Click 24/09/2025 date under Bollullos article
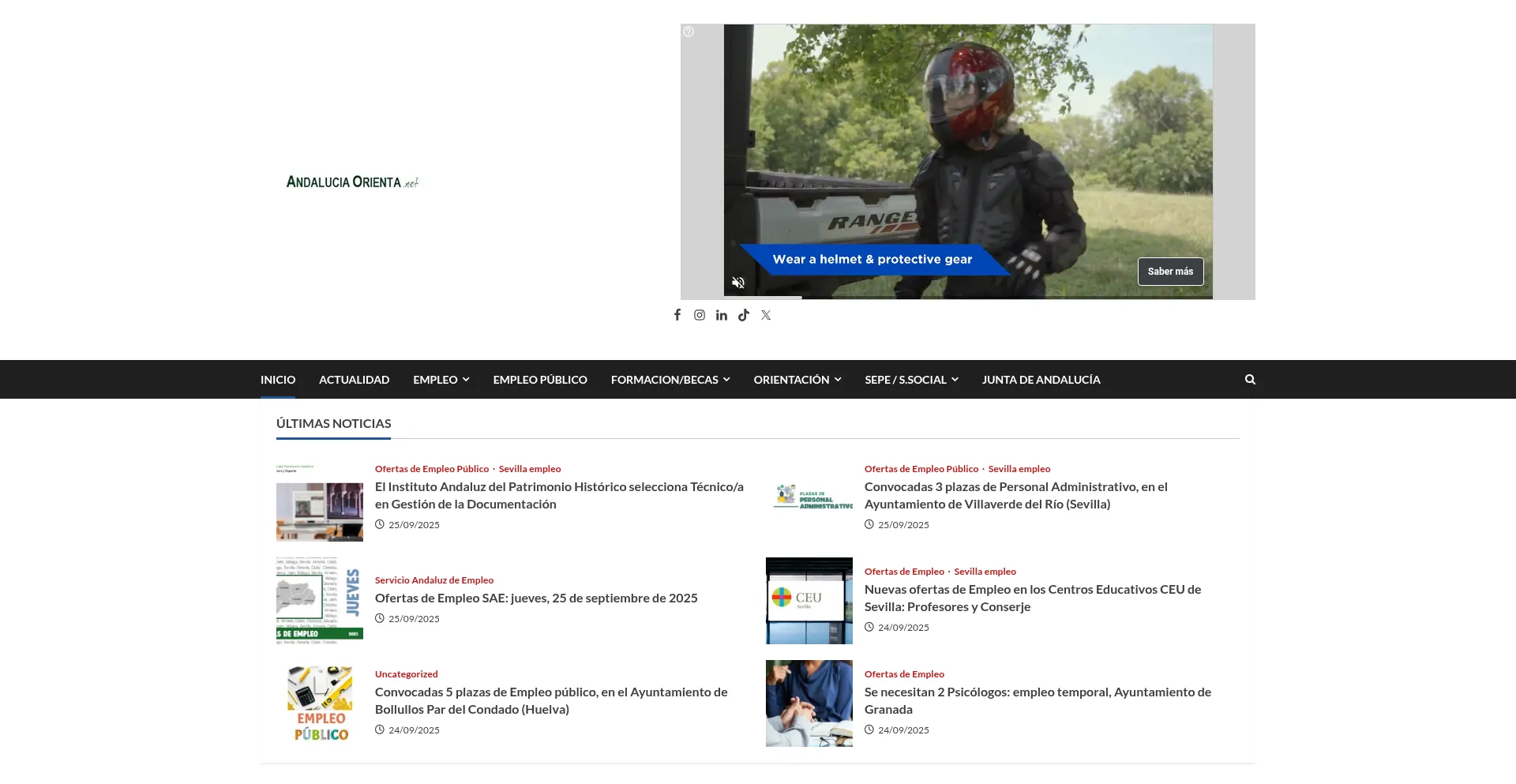The width and height of the screenshot is (1516, 784). [414, 730]
